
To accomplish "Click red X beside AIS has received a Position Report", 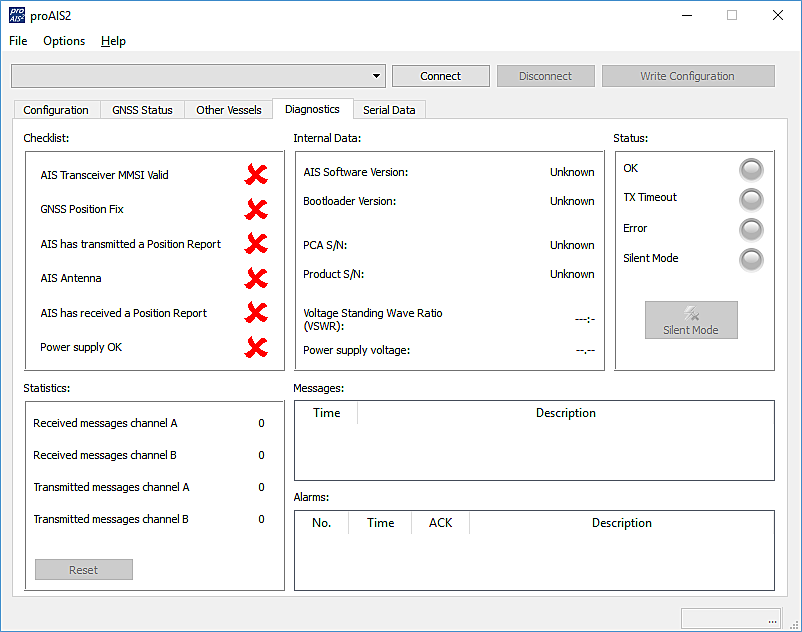I will coord(256,312).
